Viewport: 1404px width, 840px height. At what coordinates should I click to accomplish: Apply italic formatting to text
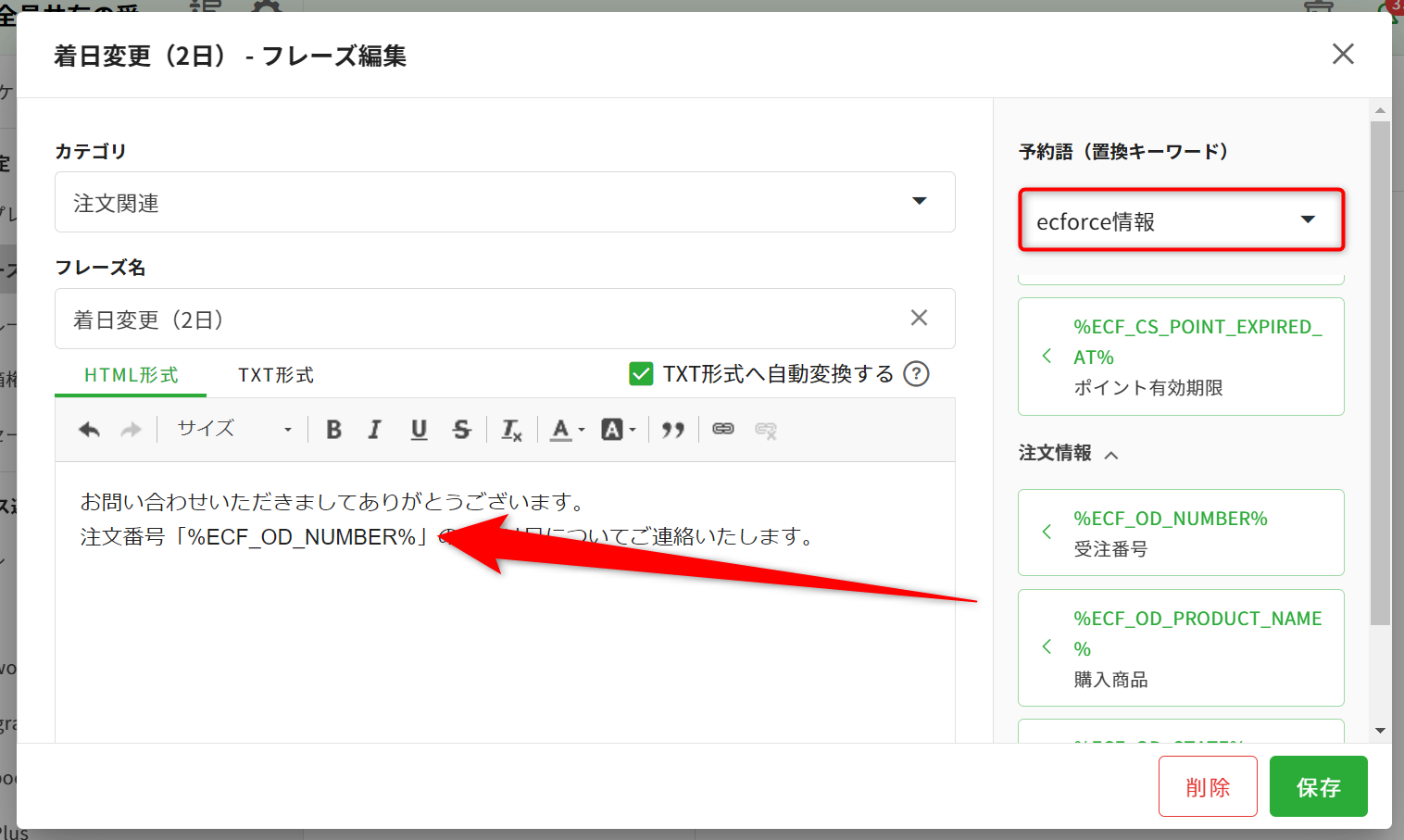click(x=375, y=430)
